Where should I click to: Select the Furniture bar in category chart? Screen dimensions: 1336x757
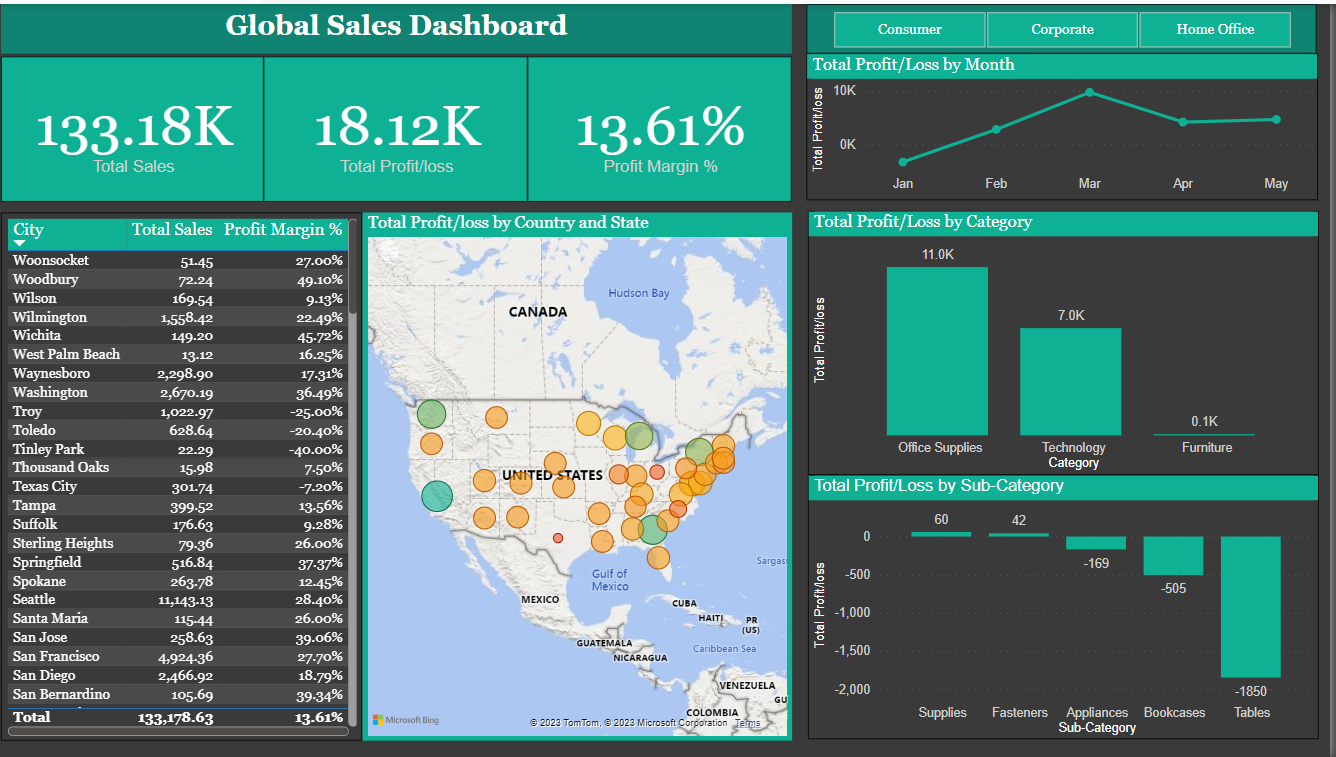[1205, 433]
